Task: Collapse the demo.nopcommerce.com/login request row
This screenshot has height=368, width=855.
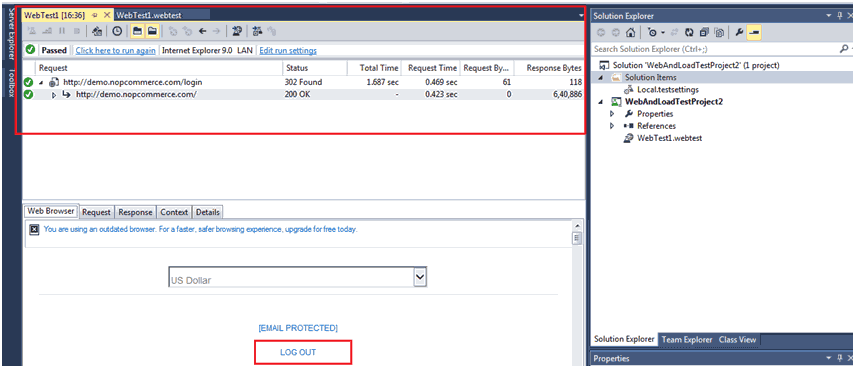Action: point(41,83)
